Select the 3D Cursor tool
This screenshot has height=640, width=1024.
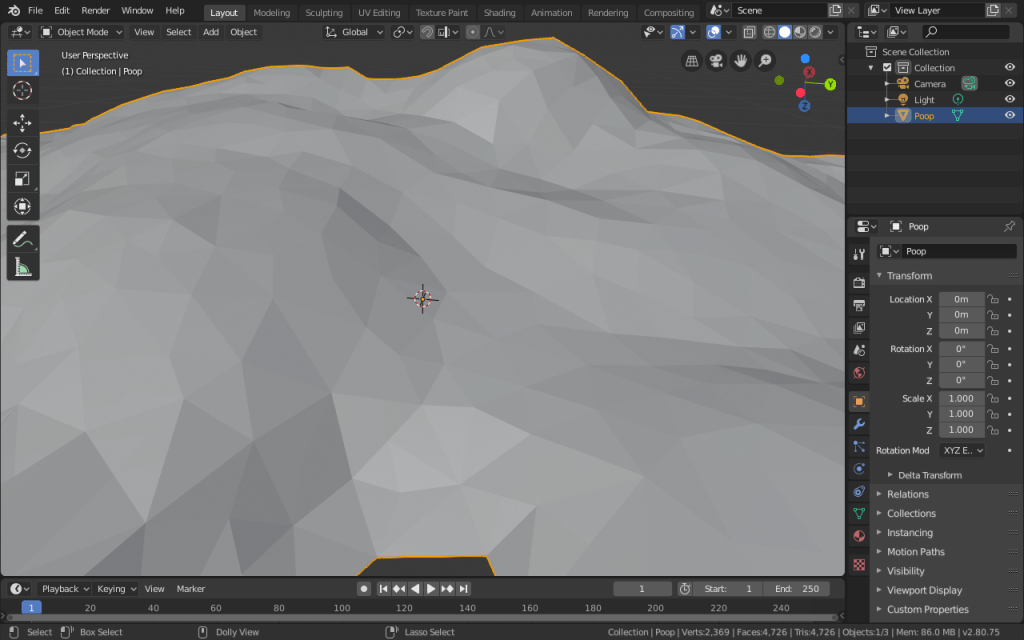click(x=23, y=90)
